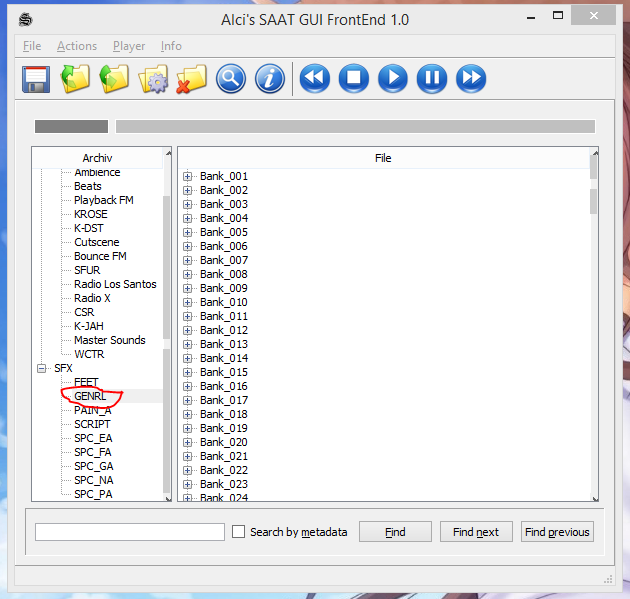Select GENRL in the archive tree
This screenshot has width=630, height=599.
point(90,396)
